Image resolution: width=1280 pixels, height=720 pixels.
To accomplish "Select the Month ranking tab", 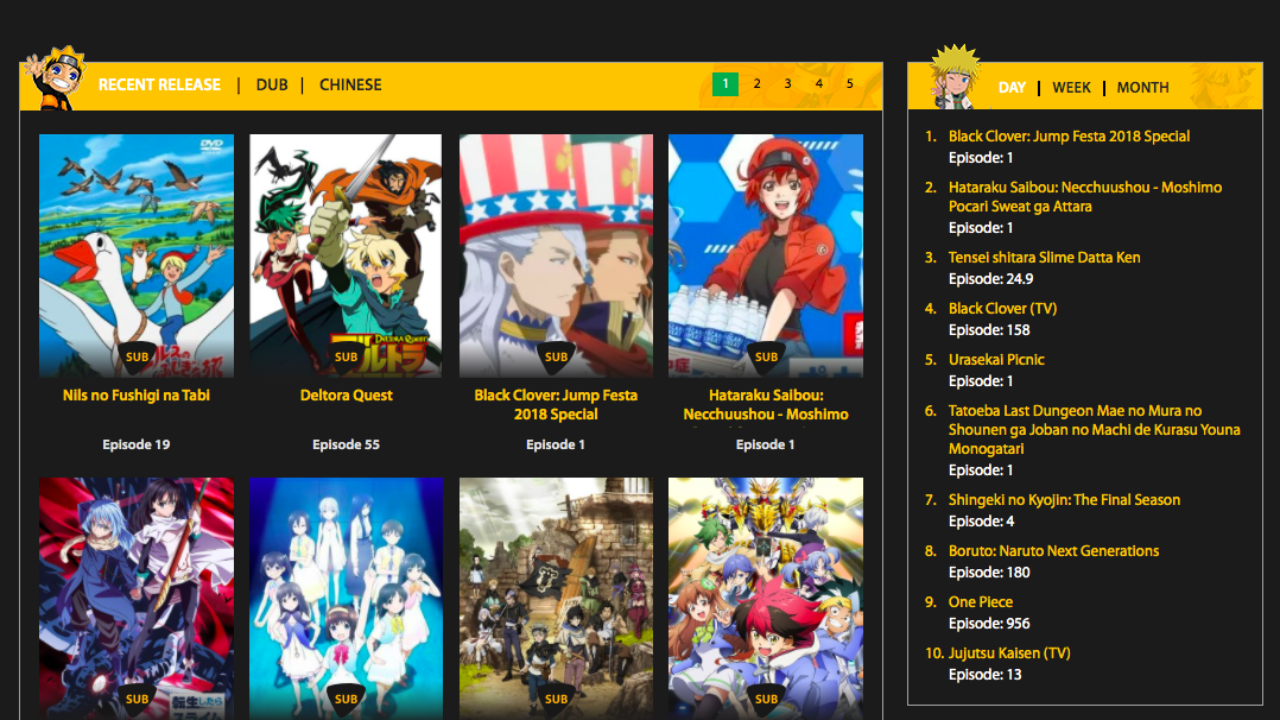I will point(1143,88).
